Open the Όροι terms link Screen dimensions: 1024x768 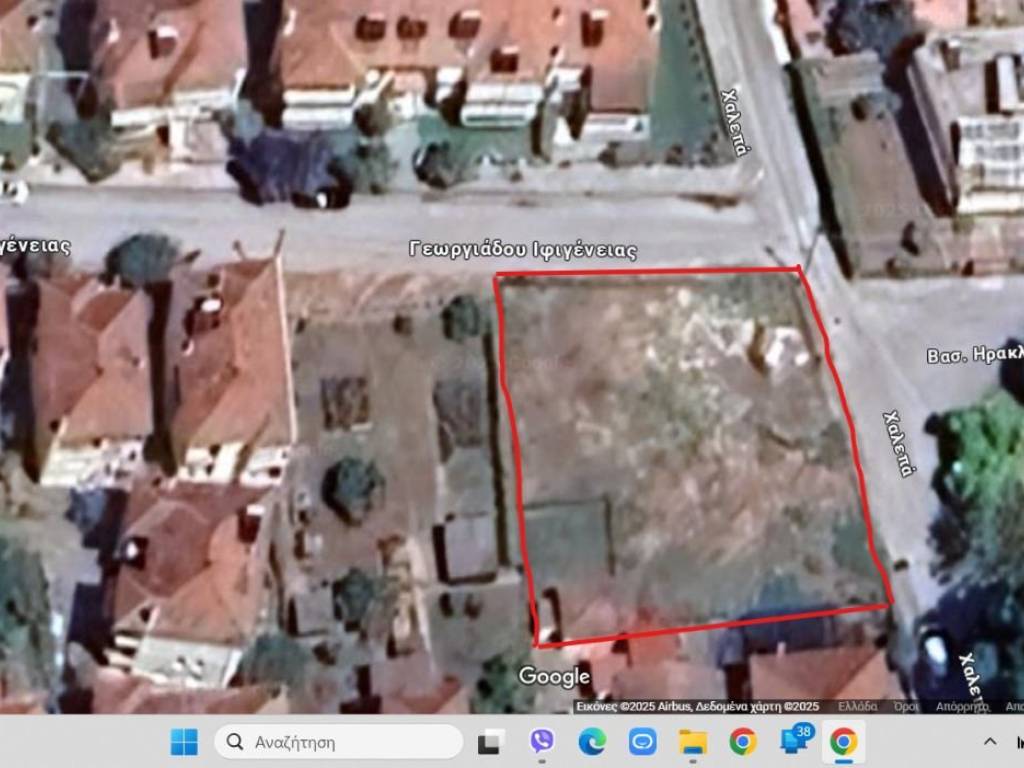pyautogui.click(x=906, y=706)
